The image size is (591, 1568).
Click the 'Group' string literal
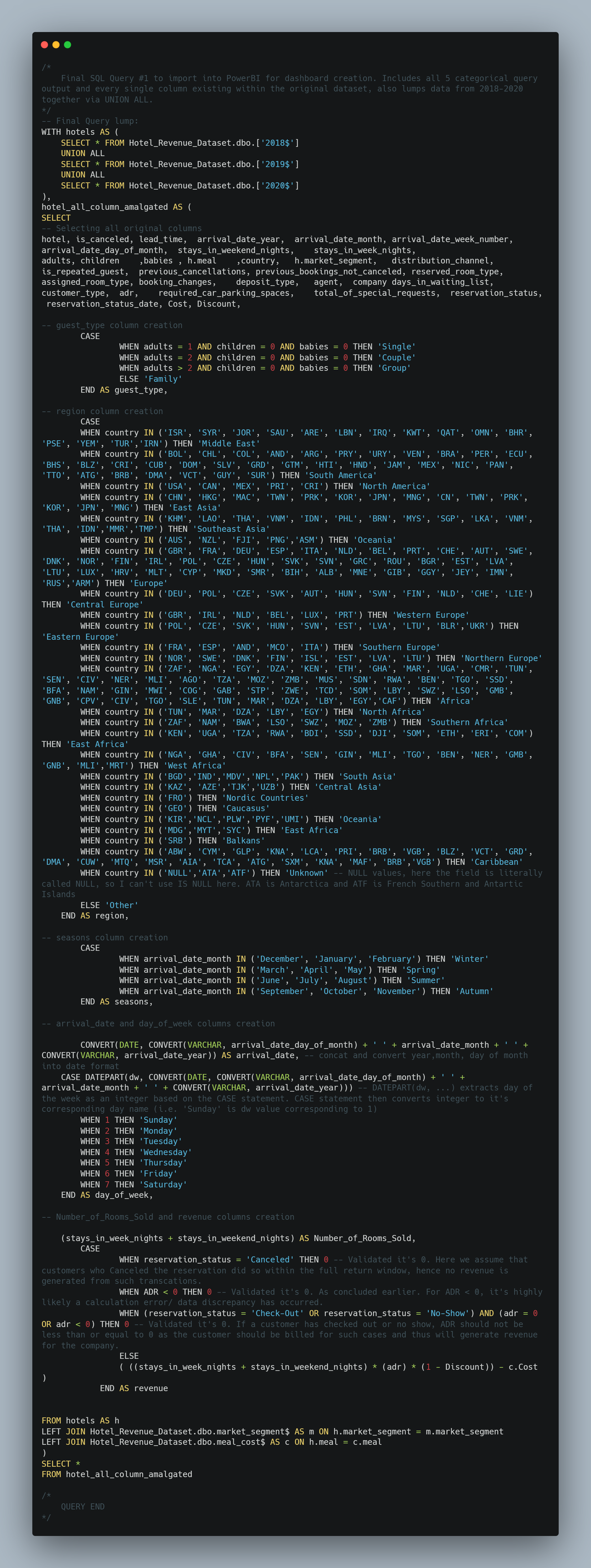(394, 368)
